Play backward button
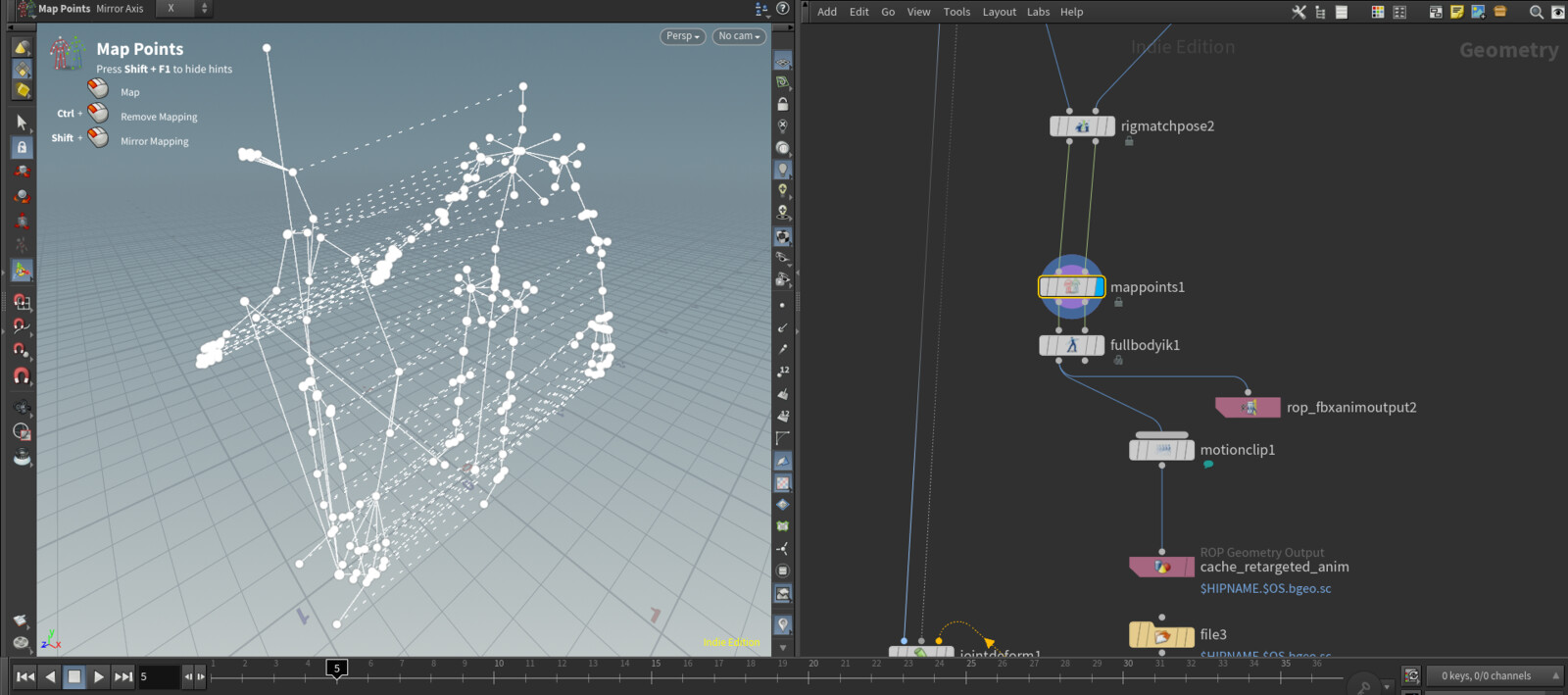Screen dimensions: 1568x695 pos(50,676)
